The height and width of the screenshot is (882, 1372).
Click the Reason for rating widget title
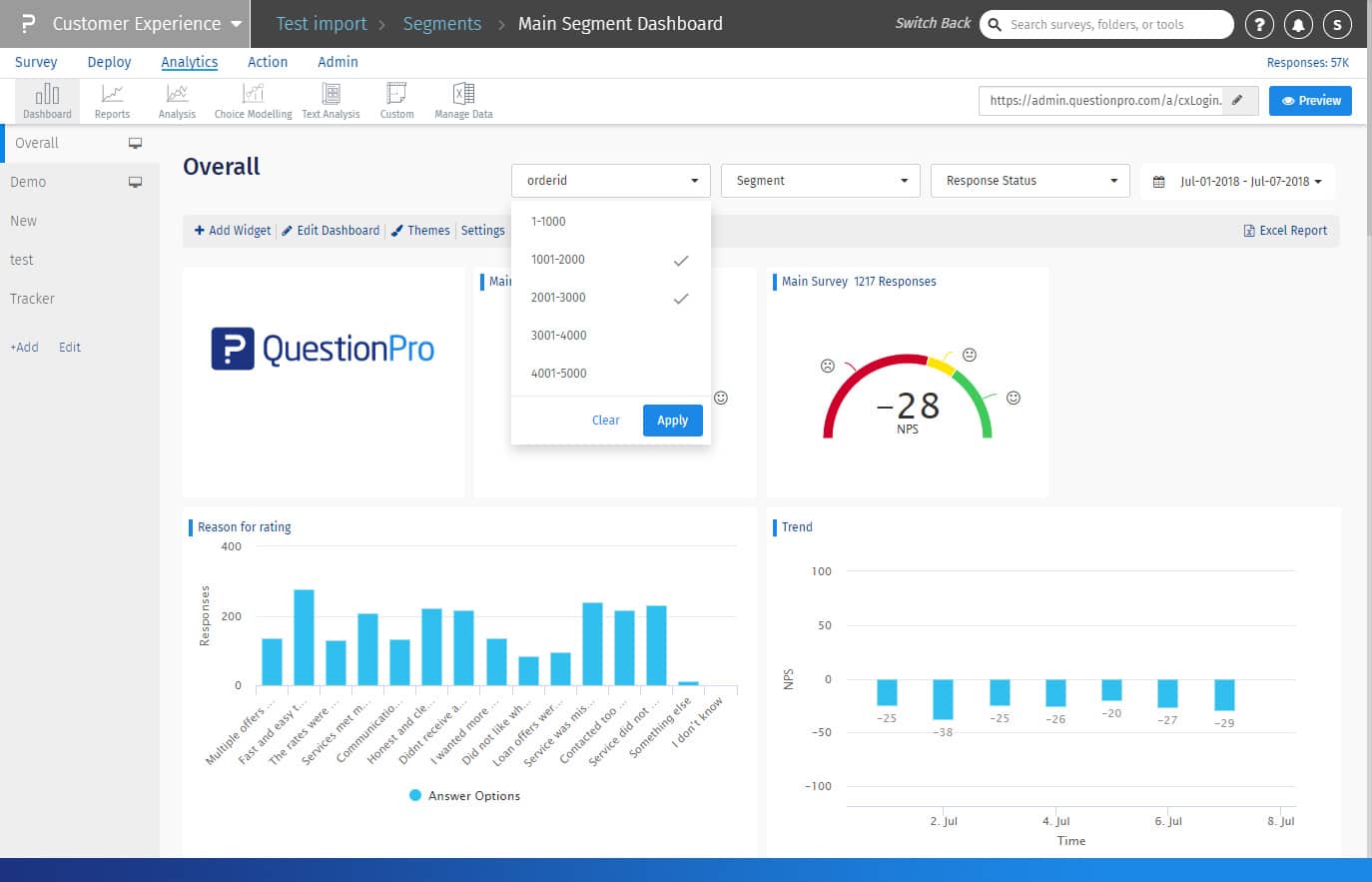click(x=245, y=527)
